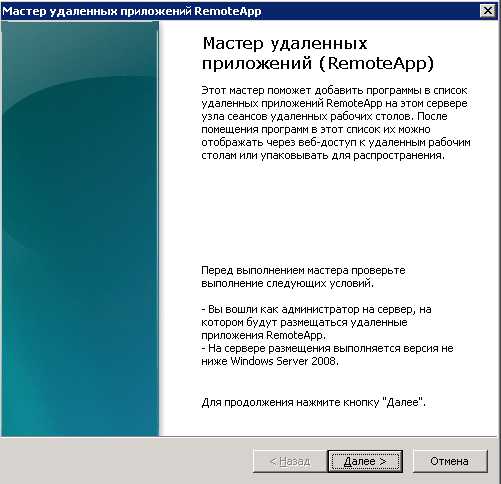The width and height of the screenshot is (501, 484).
Task: Click the text 'приложения RemoteApp.' in the conditions list
Action: pos(263,335)
